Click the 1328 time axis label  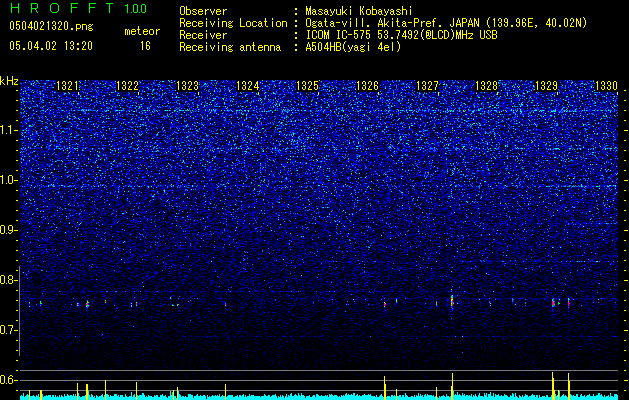486,85
